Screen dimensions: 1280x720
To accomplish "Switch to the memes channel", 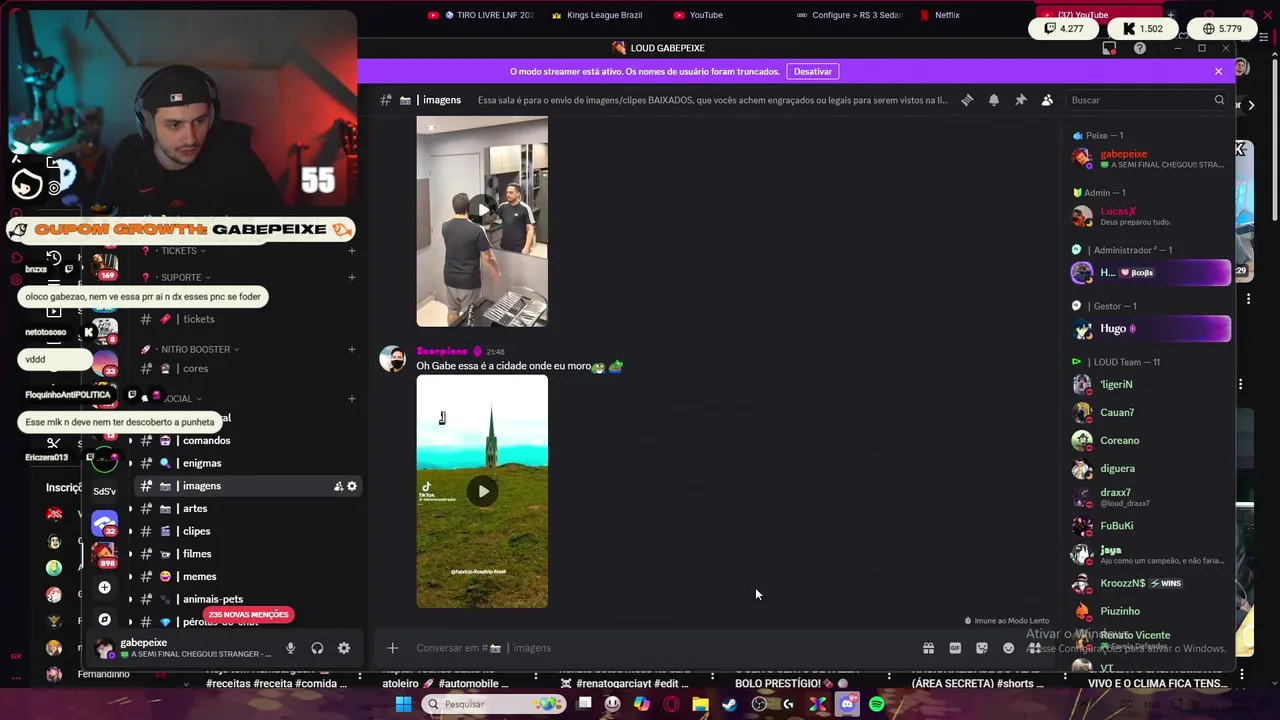I will pos(199,577).
